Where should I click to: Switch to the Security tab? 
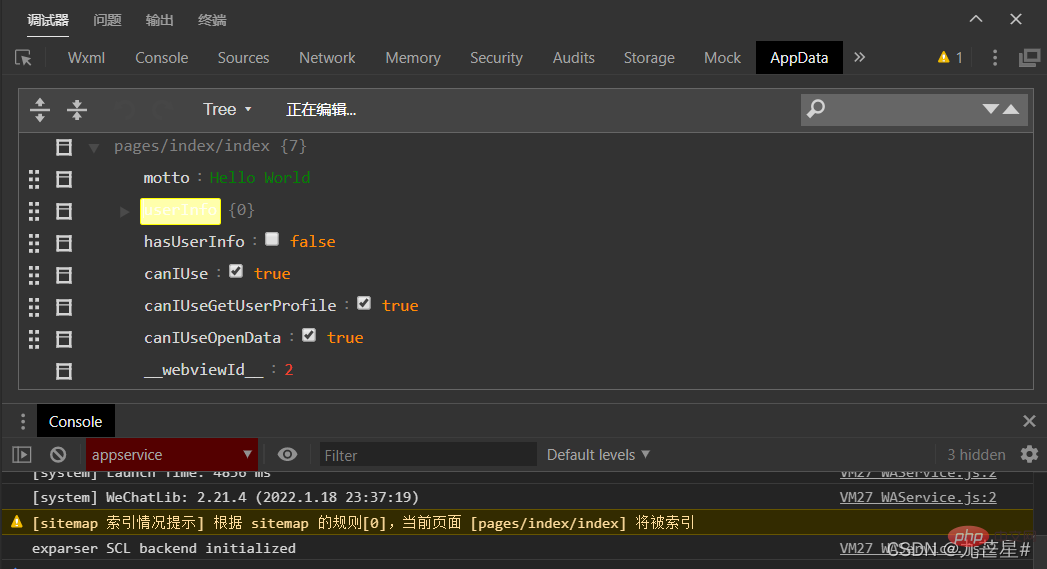[496, 58]
